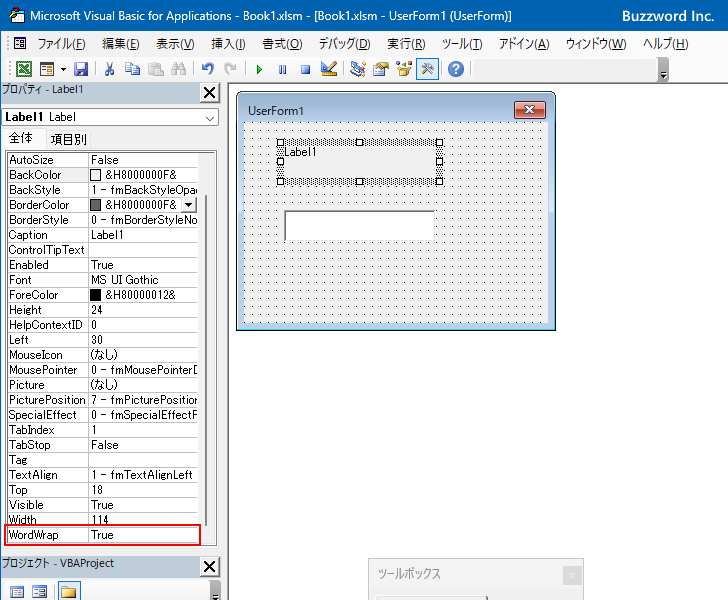Open the デバッグ(D) menu
The width and height of the screenshot is (728, 600).
(344, 44)
